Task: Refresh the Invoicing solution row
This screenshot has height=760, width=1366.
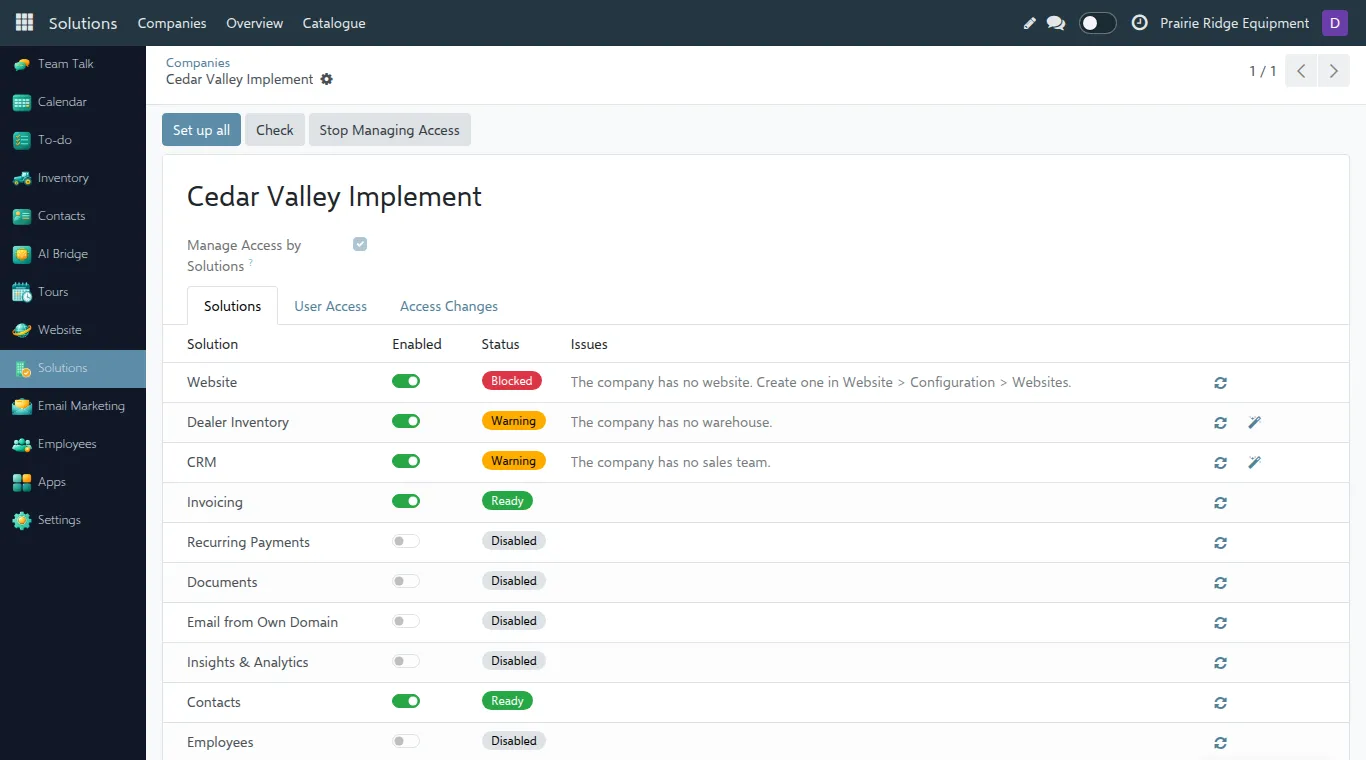Action: point(1220,503)
